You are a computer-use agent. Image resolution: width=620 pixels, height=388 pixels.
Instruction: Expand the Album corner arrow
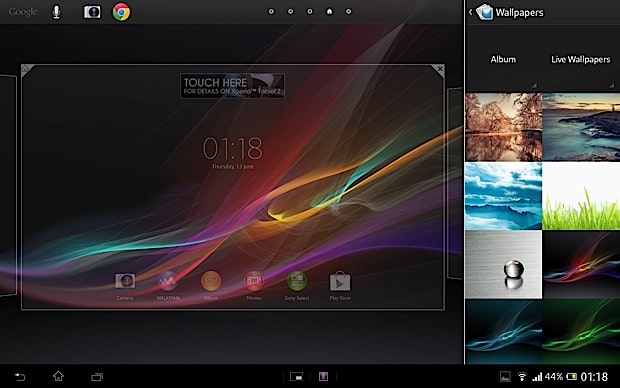coord(534,85)
